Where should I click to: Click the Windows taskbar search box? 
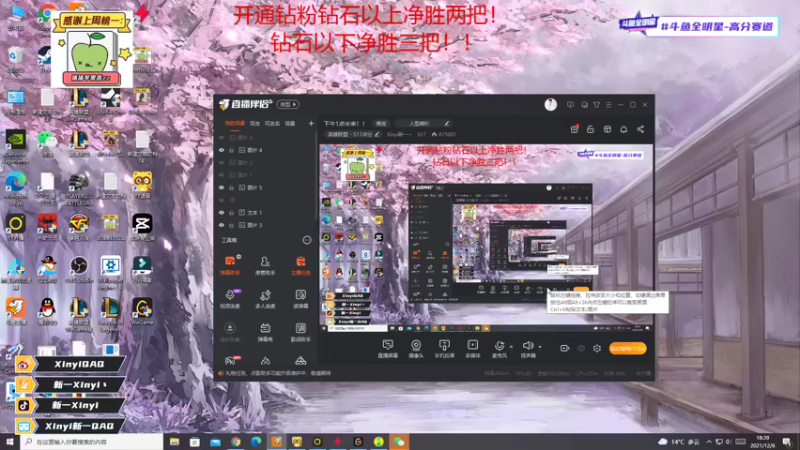tap(92, 442)
